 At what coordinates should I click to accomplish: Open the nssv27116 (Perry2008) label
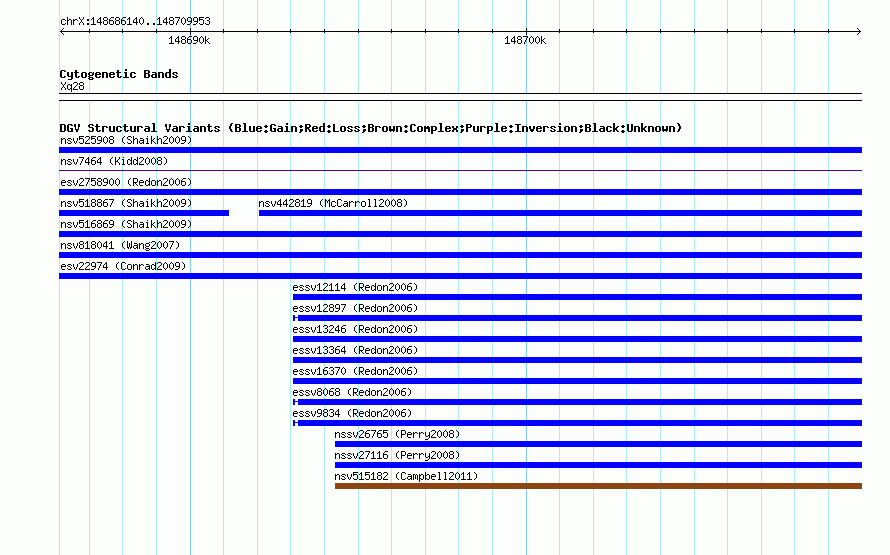click(x=397, y=455)
